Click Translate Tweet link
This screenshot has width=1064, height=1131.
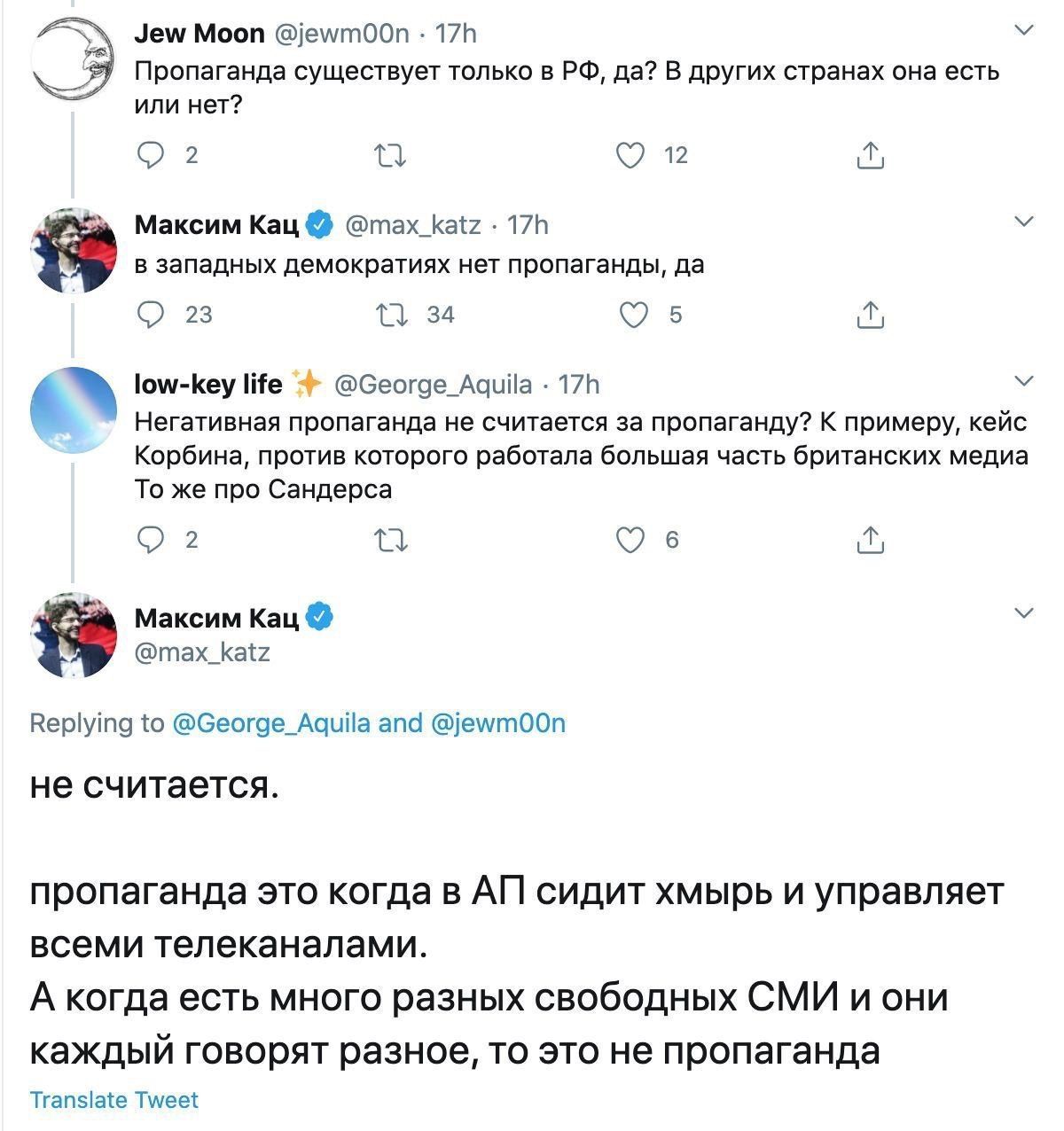114,1100
